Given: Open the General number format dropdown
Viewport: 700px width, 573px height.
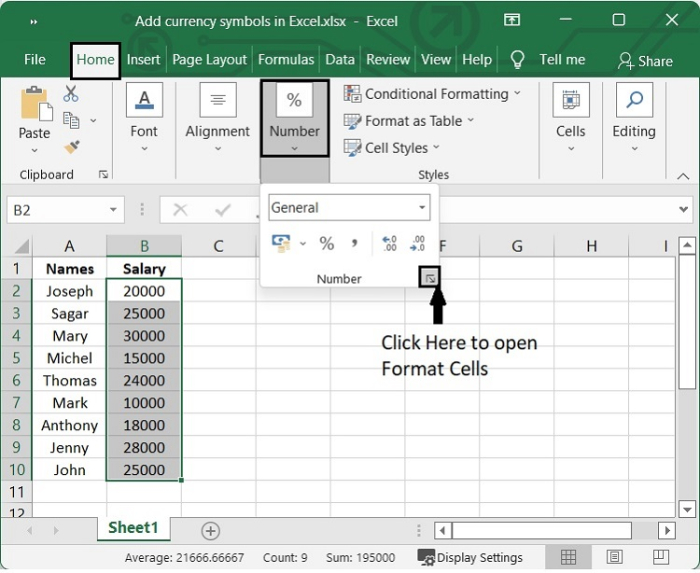Looking at the screenshot, I should (x=422, y=208).
